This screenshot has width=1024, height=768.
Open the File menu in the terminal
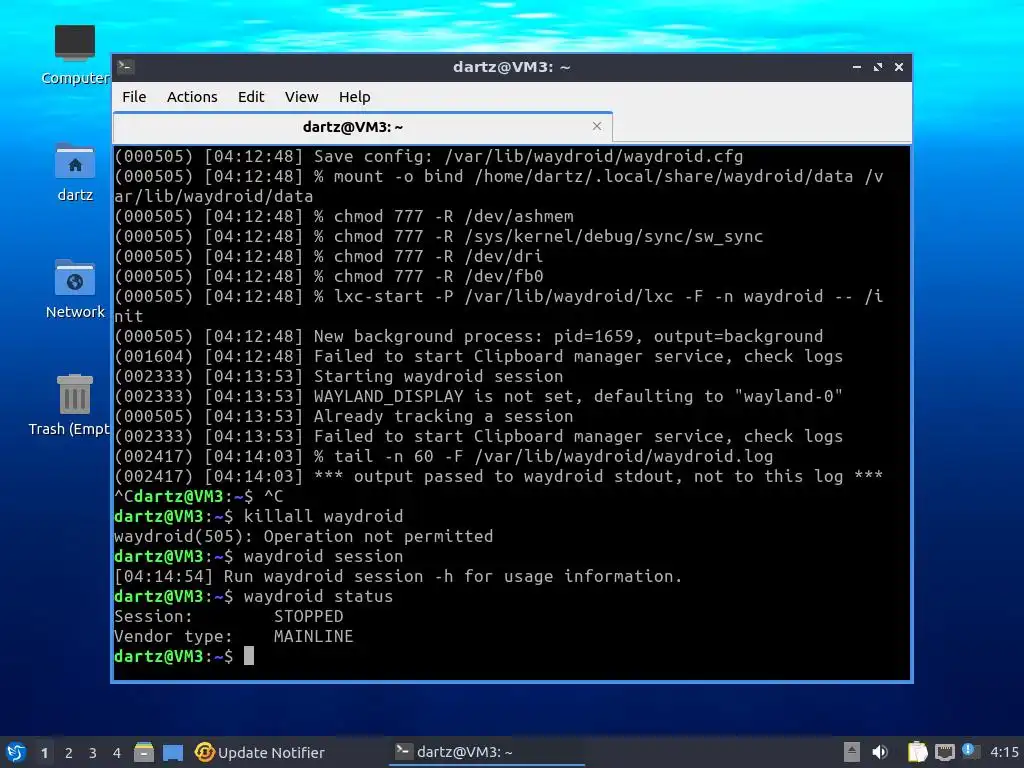134,97
